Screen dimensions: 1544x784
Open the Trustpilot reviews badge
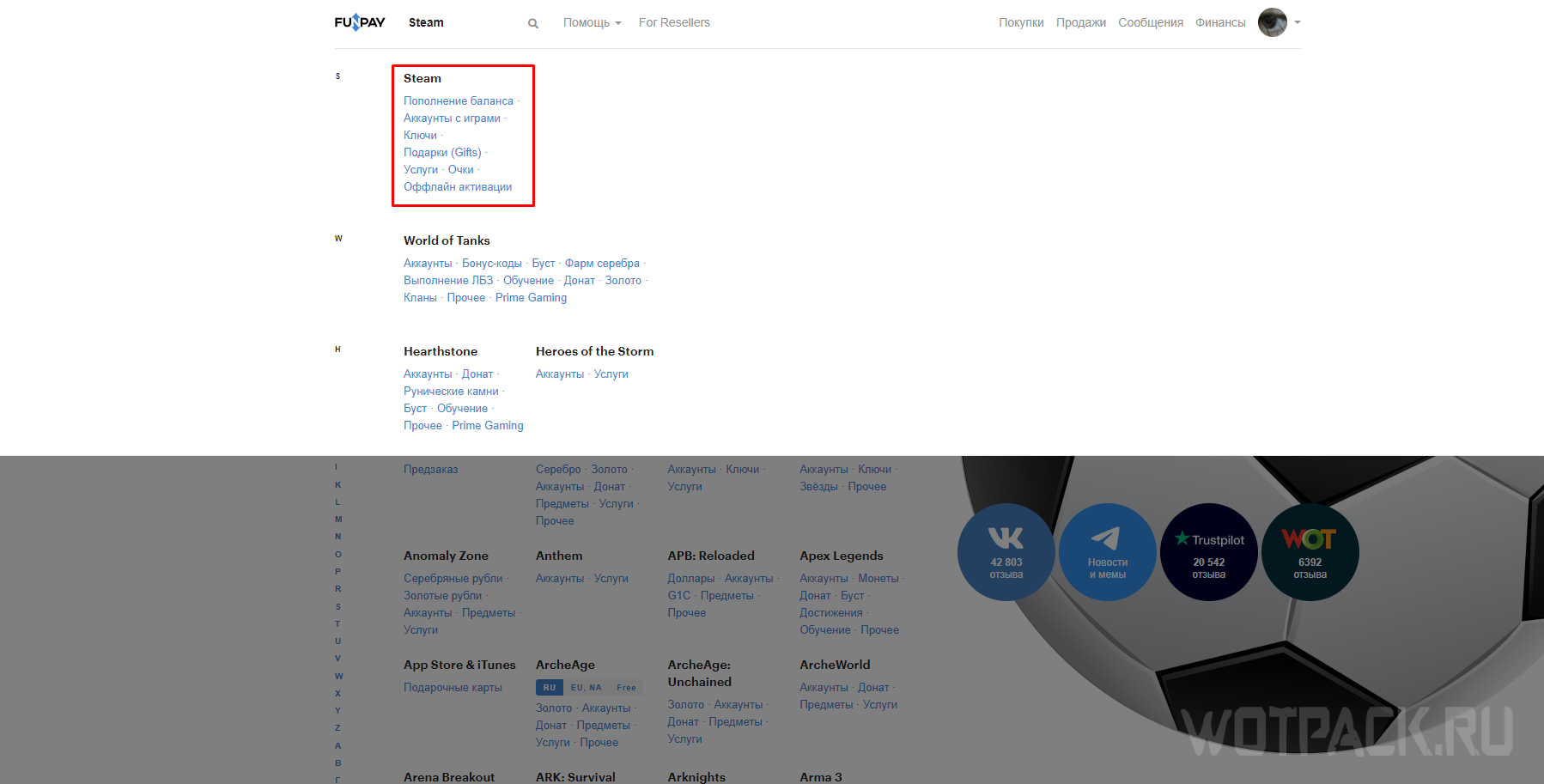(1208, 551)
